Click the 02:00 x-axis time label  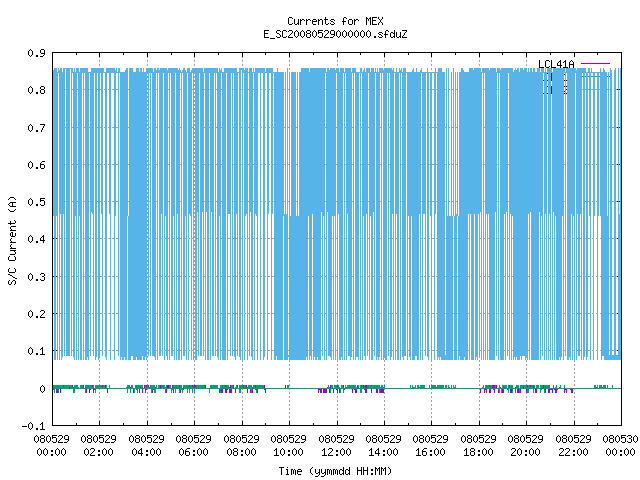coord(98,452)
